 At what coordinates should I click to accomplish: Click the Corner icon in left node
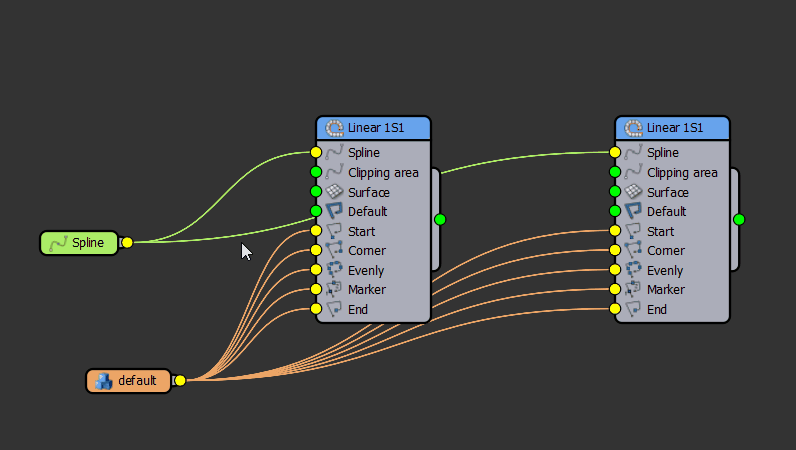pos(335,251)
